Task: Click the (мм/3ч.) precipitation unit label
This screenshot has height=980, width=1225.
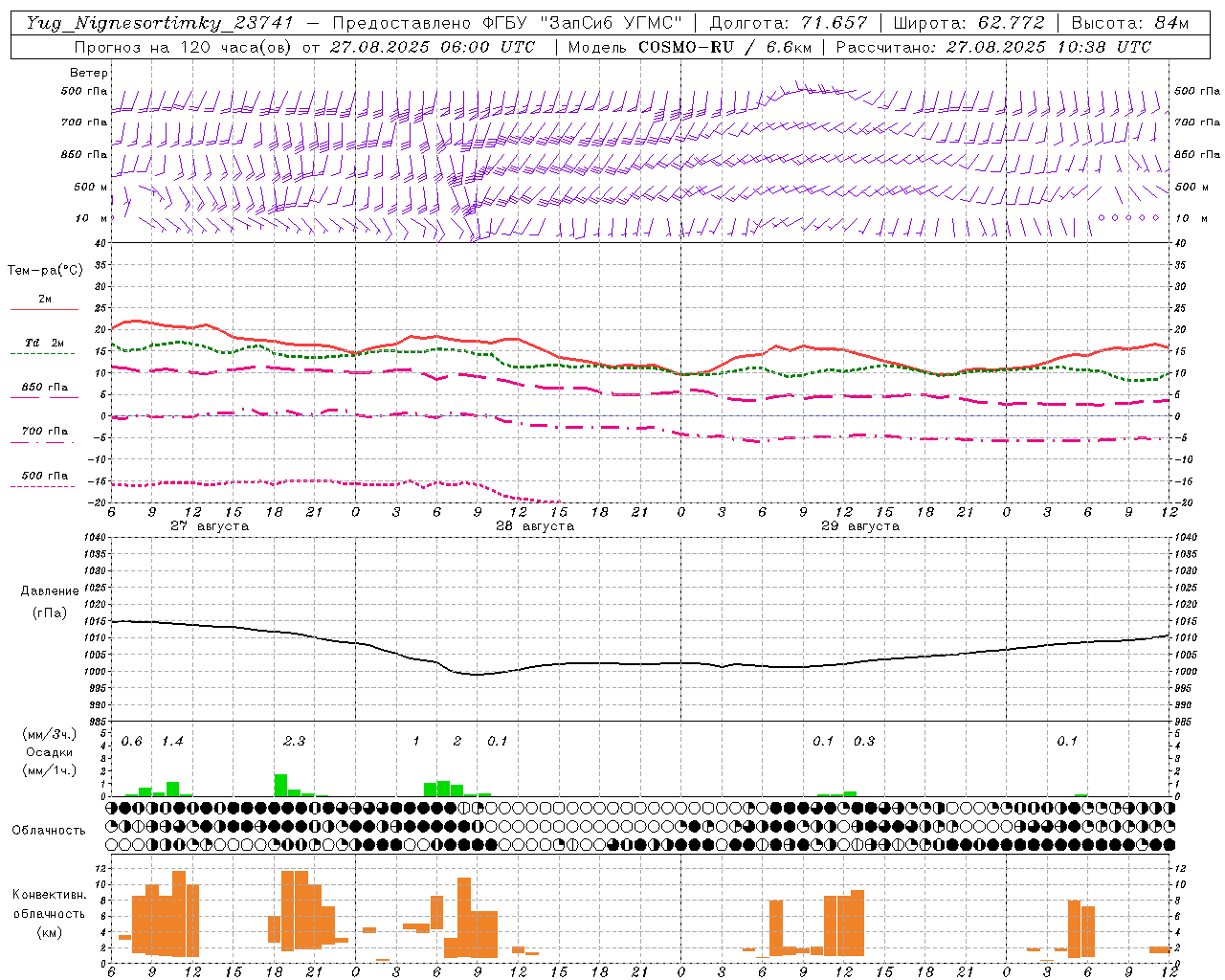Action: click(49, 734)
